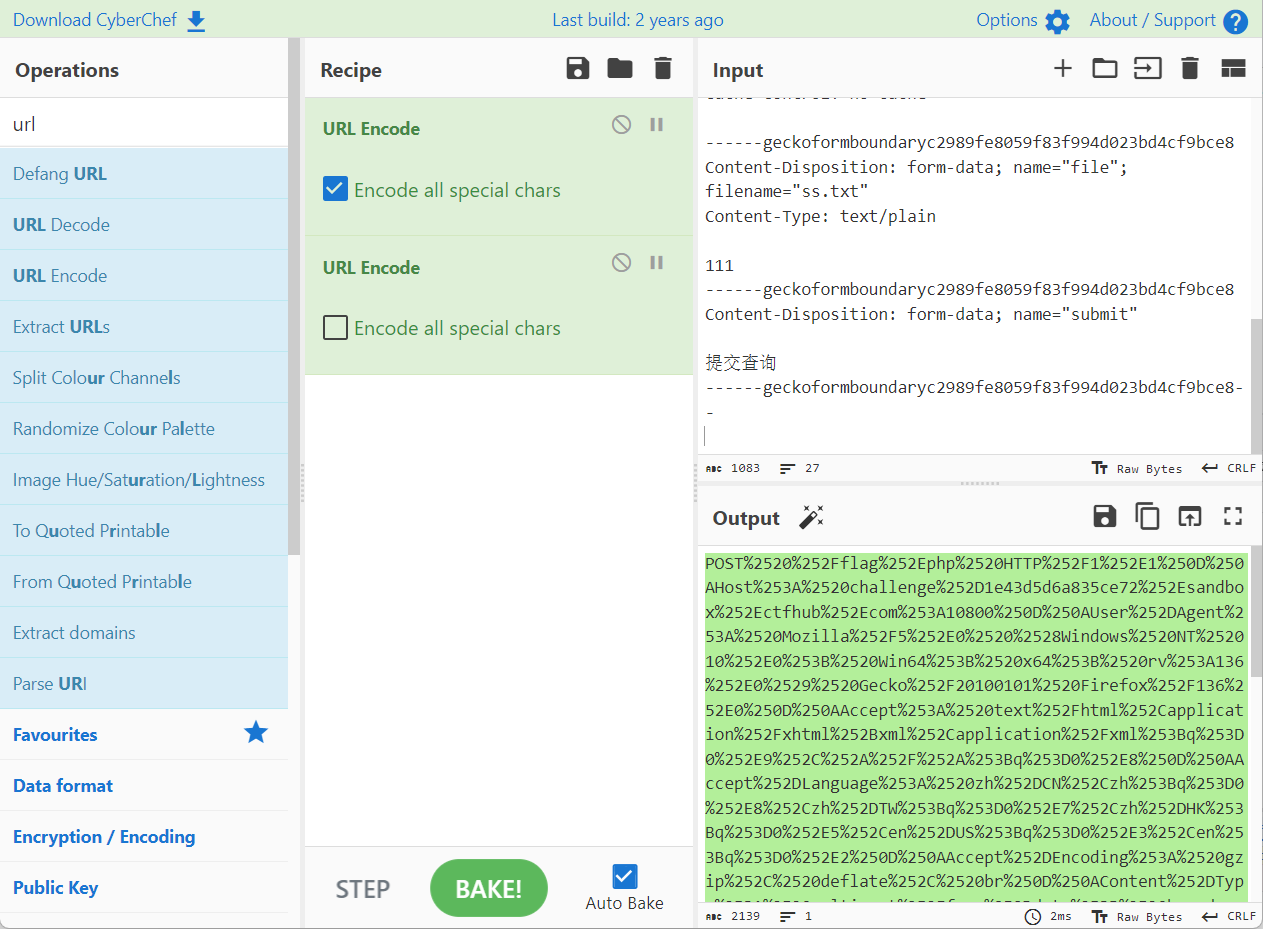Expand the Data format category
Screen dimensions: 1263x929
[63, 786]
